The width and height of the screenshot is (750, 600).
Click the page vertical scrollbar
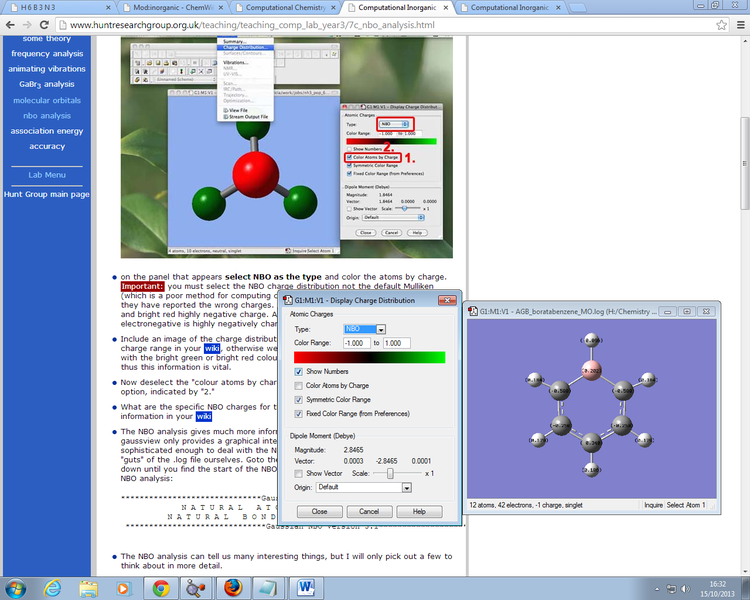pyautogui.click(x=745, y=163)
